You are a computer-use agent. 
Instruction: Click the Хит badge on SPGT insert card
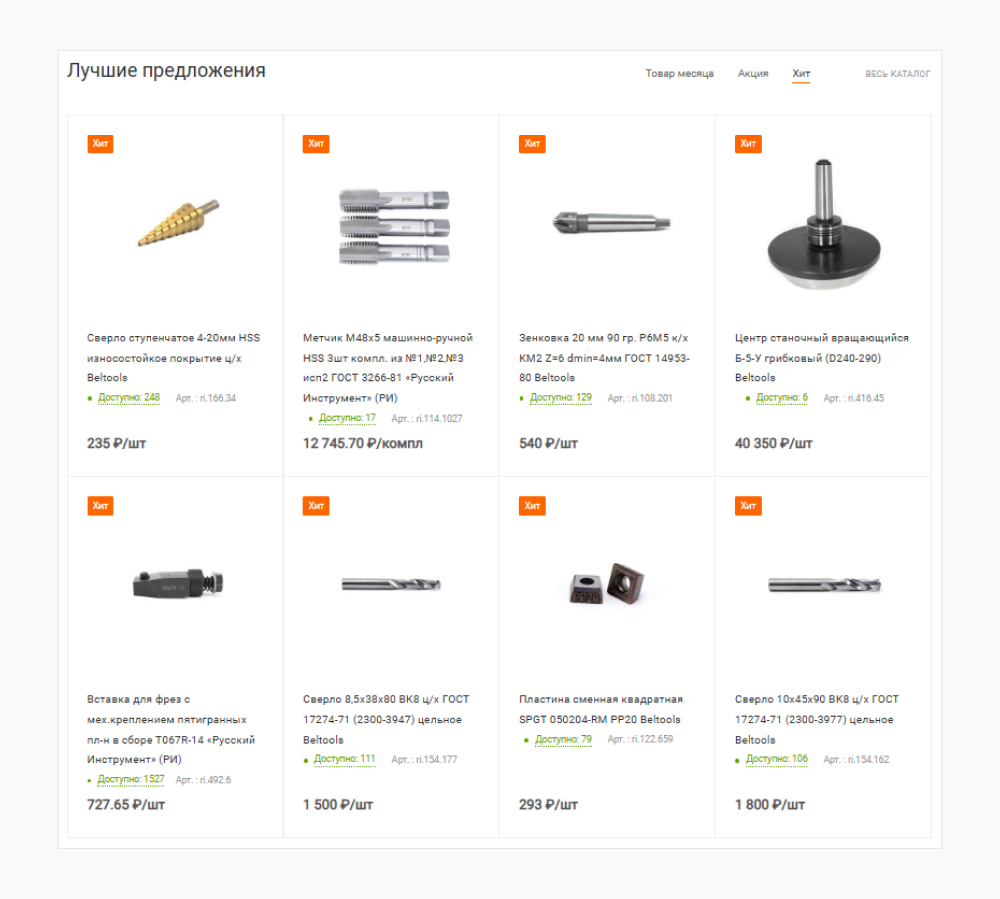coord(532,506)
